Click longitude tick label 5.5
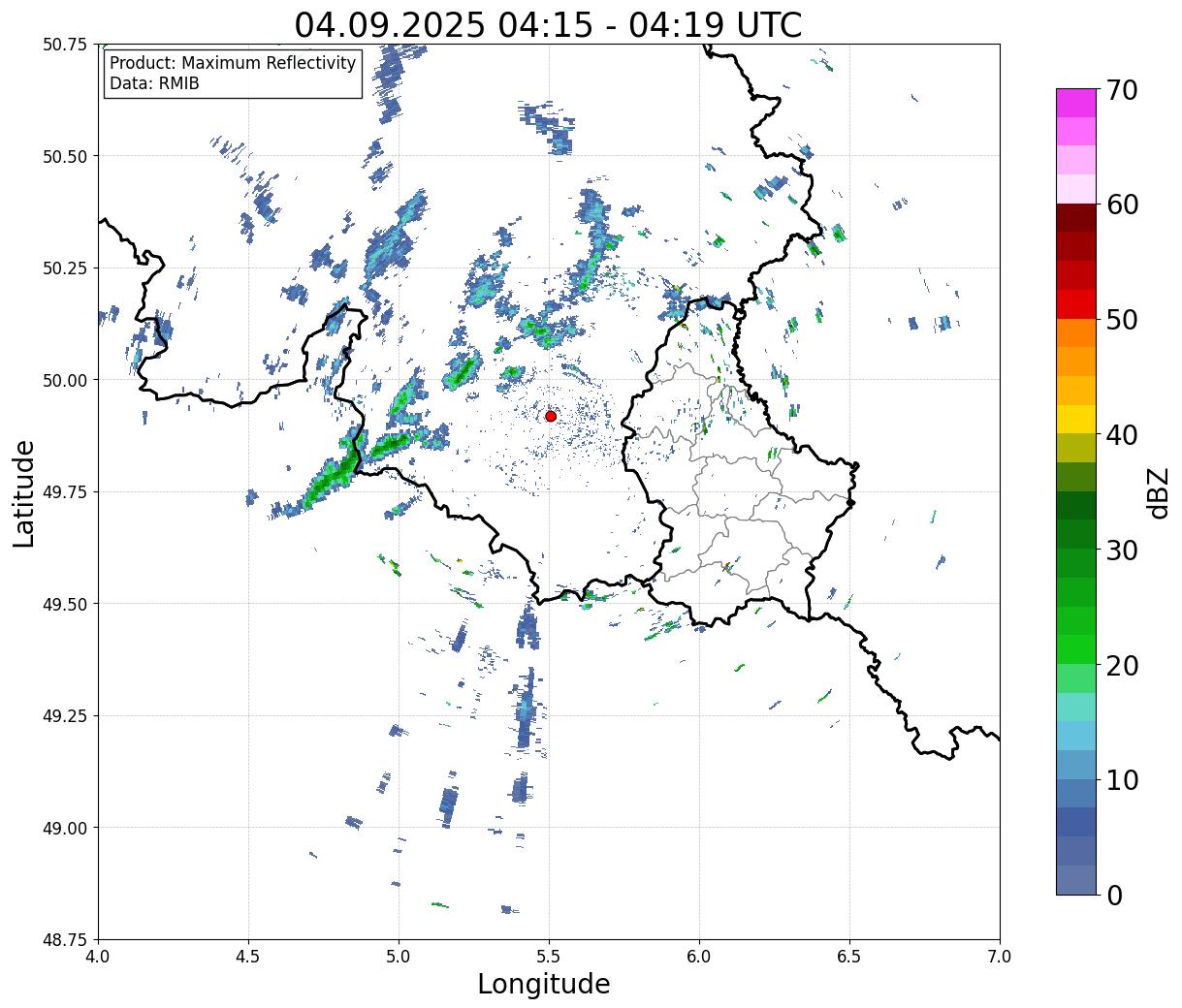This screenshot has width=1182, height=1008. pos(549,957)
